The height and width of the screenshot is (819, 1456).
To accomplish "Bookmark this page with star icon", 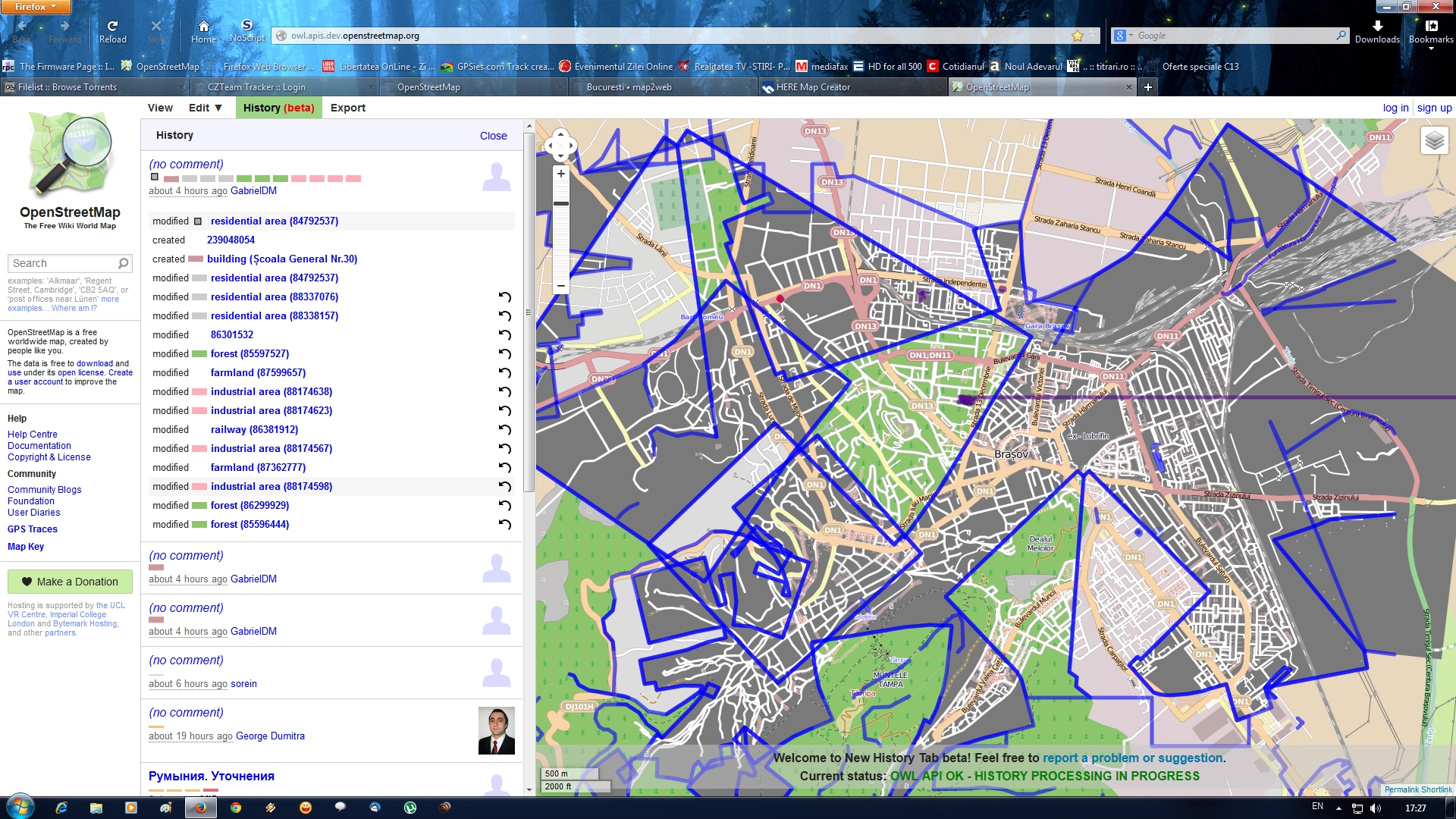I will pyautogui.click(x=1077, y=36).
